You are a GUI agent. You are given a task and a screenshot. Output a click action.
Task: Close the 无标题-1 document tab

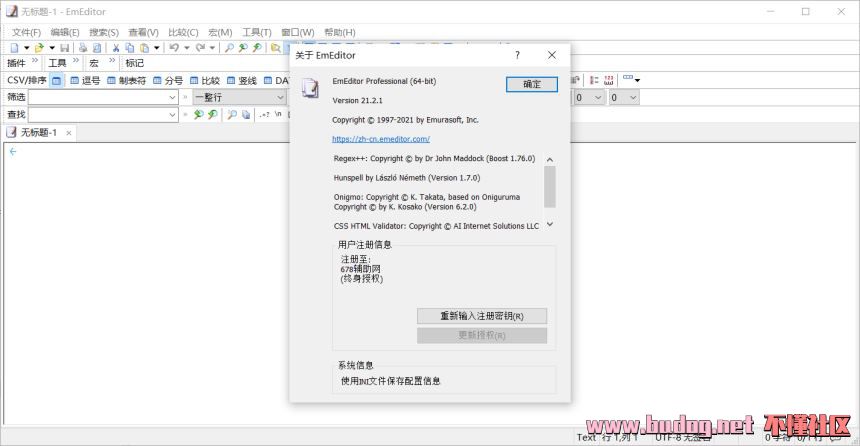pos(69,133)
